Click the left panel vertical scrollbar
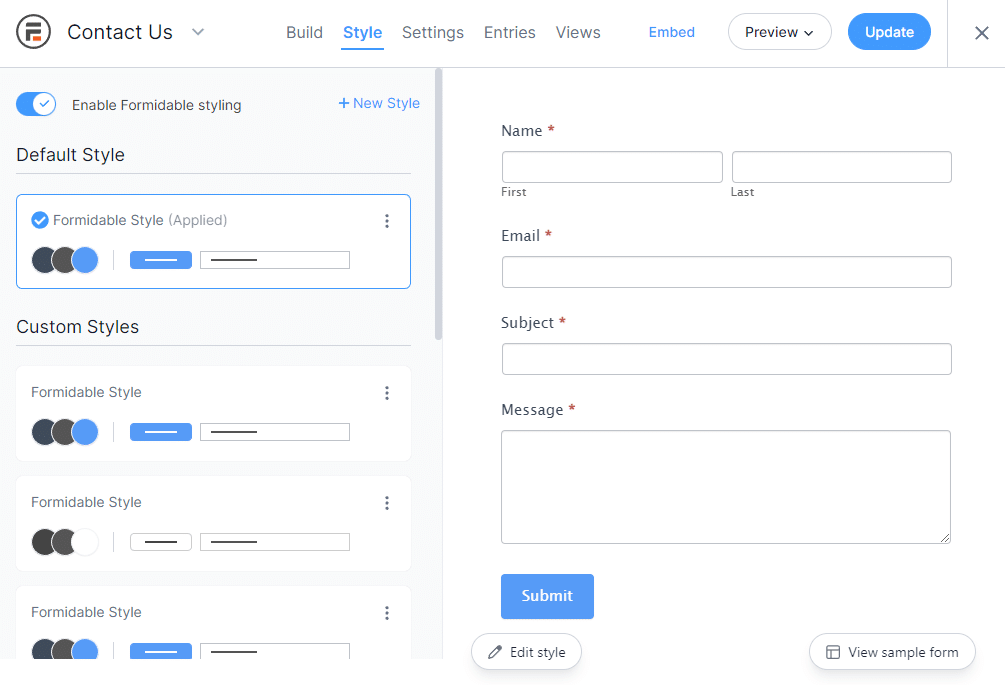 438,204
